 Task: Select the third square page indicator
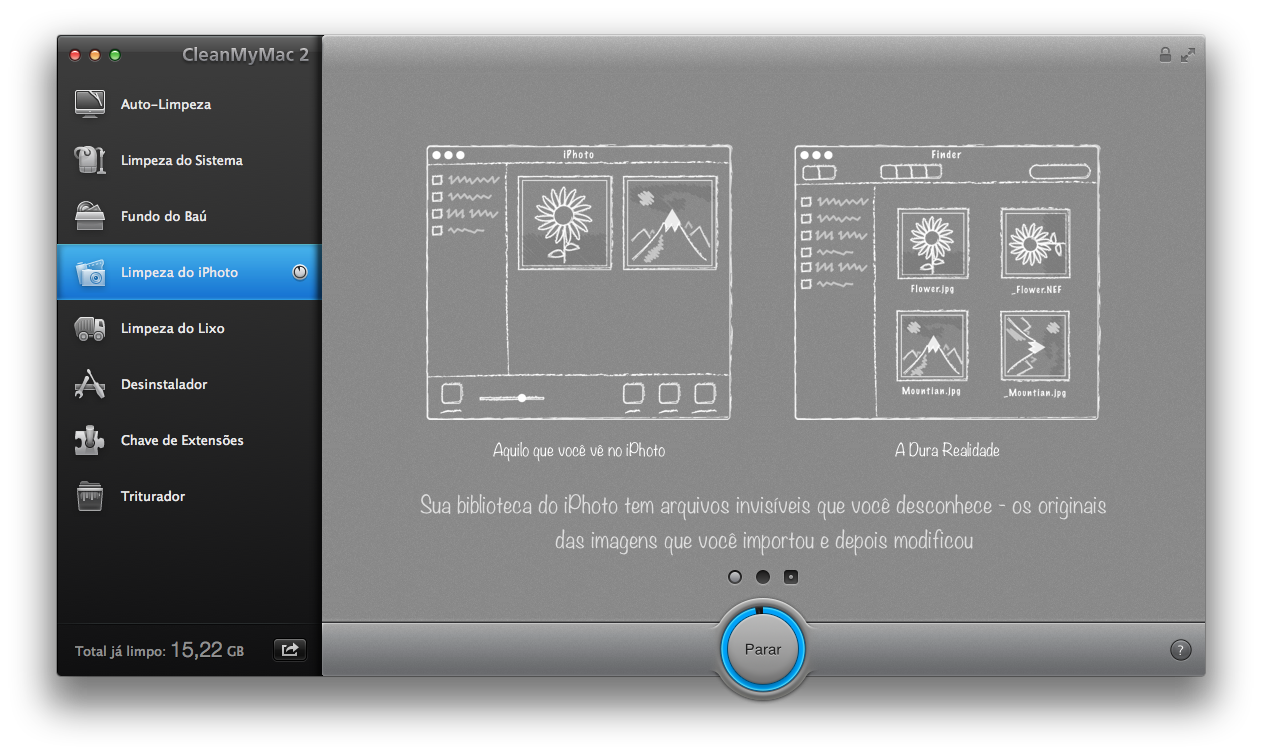[791, 577]
